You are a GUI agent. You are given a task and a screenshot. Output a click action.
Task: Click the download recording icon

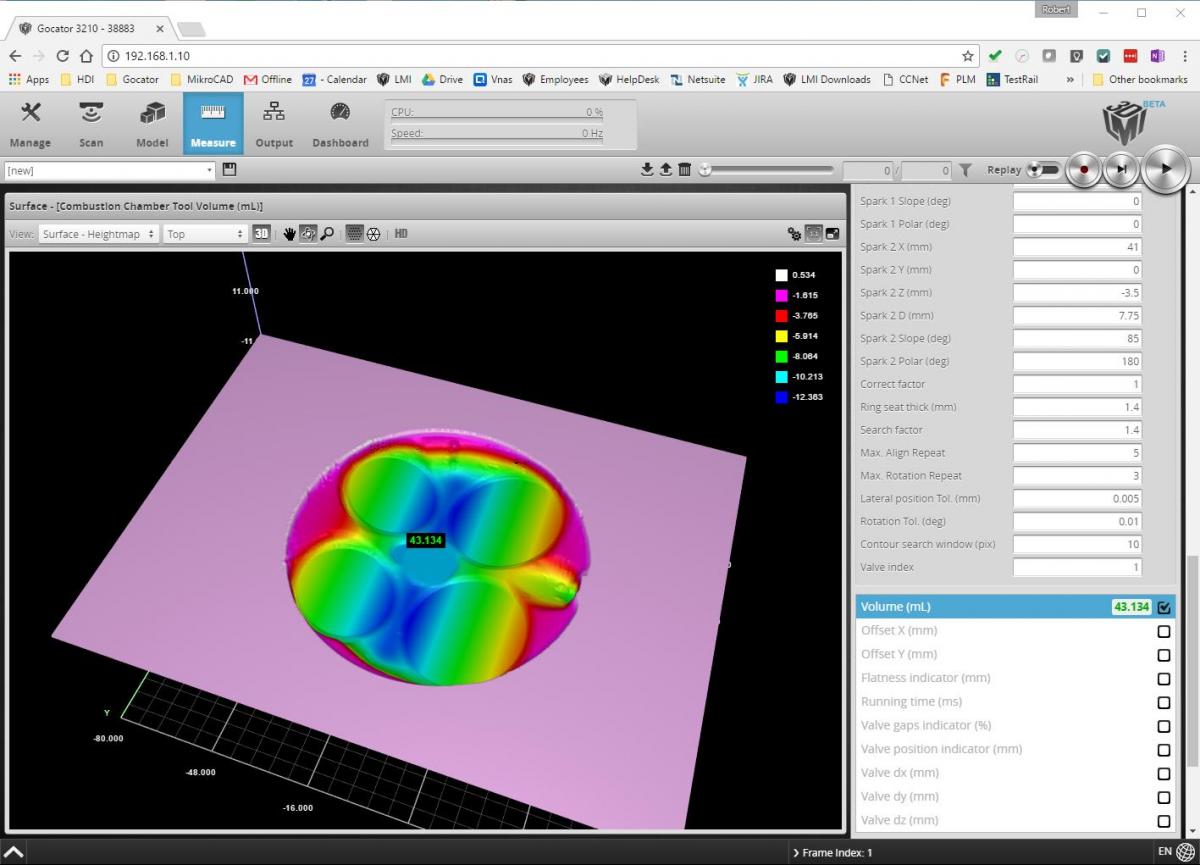[x=647, y=170]
